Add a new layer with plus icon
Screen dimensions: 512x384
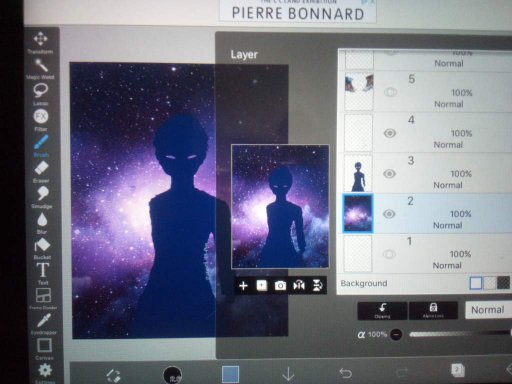click(243, 286)
